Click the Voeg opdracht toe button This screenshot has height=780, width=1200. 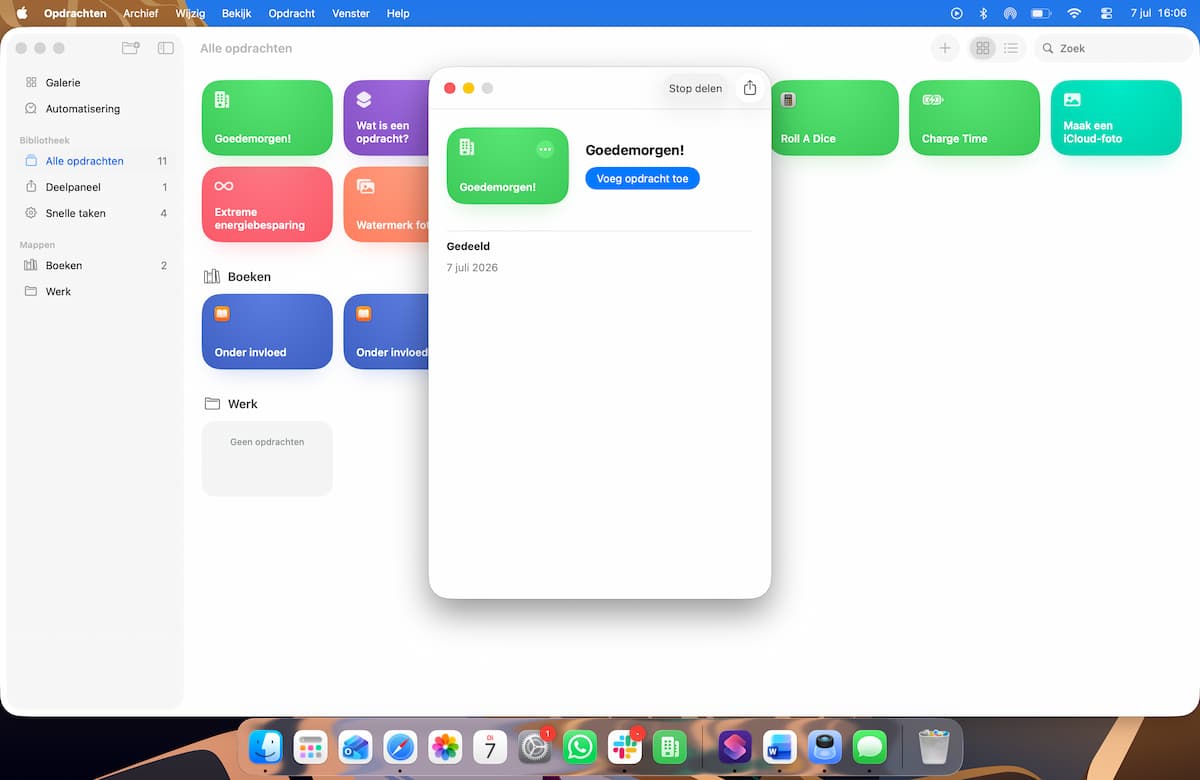[642, 178]
